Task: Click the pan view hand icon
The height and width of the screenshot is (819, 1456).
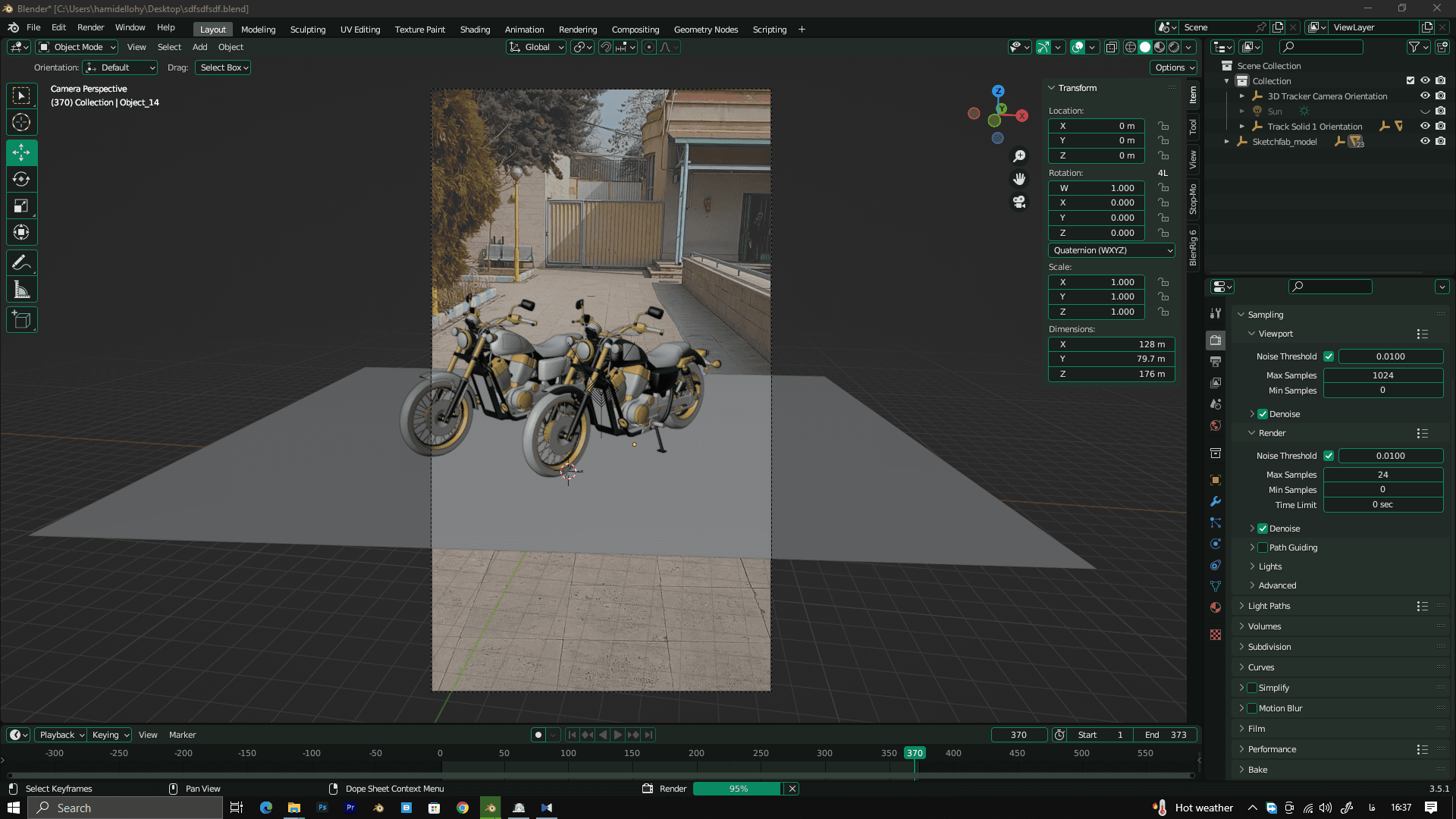Action: [1019, 178]
